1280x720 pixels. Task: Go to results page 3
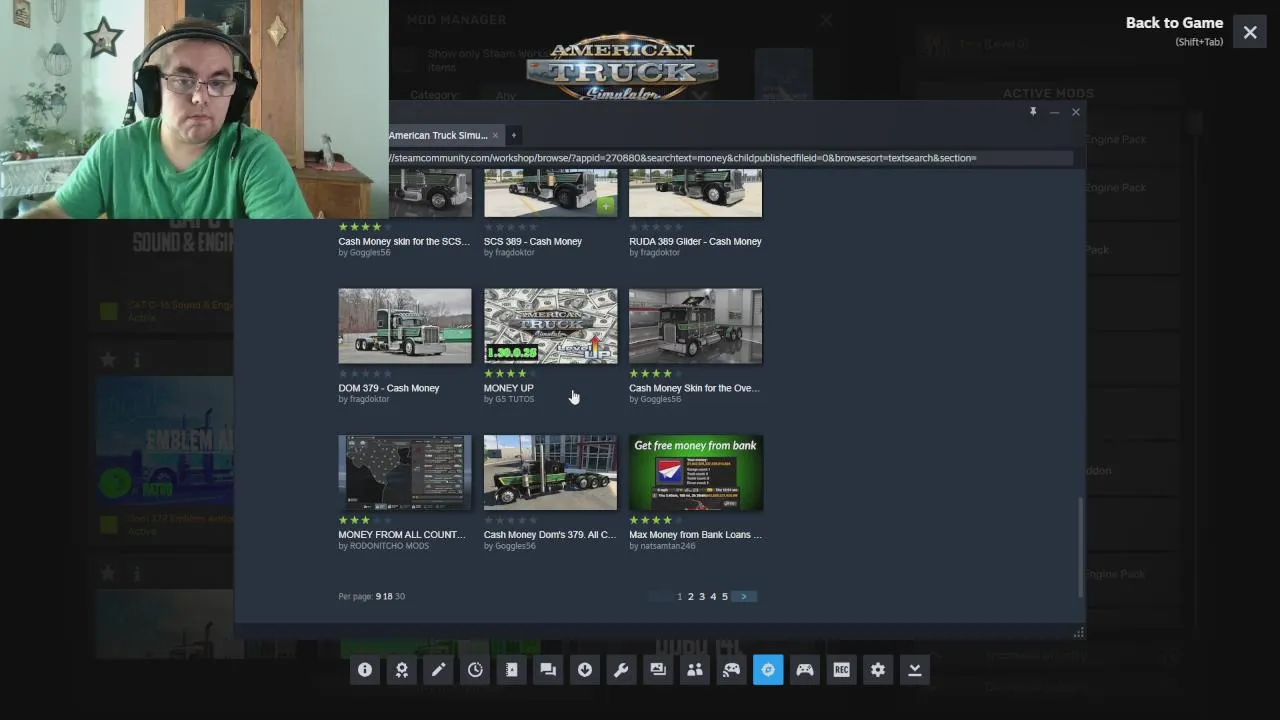[x=702, y=596]
